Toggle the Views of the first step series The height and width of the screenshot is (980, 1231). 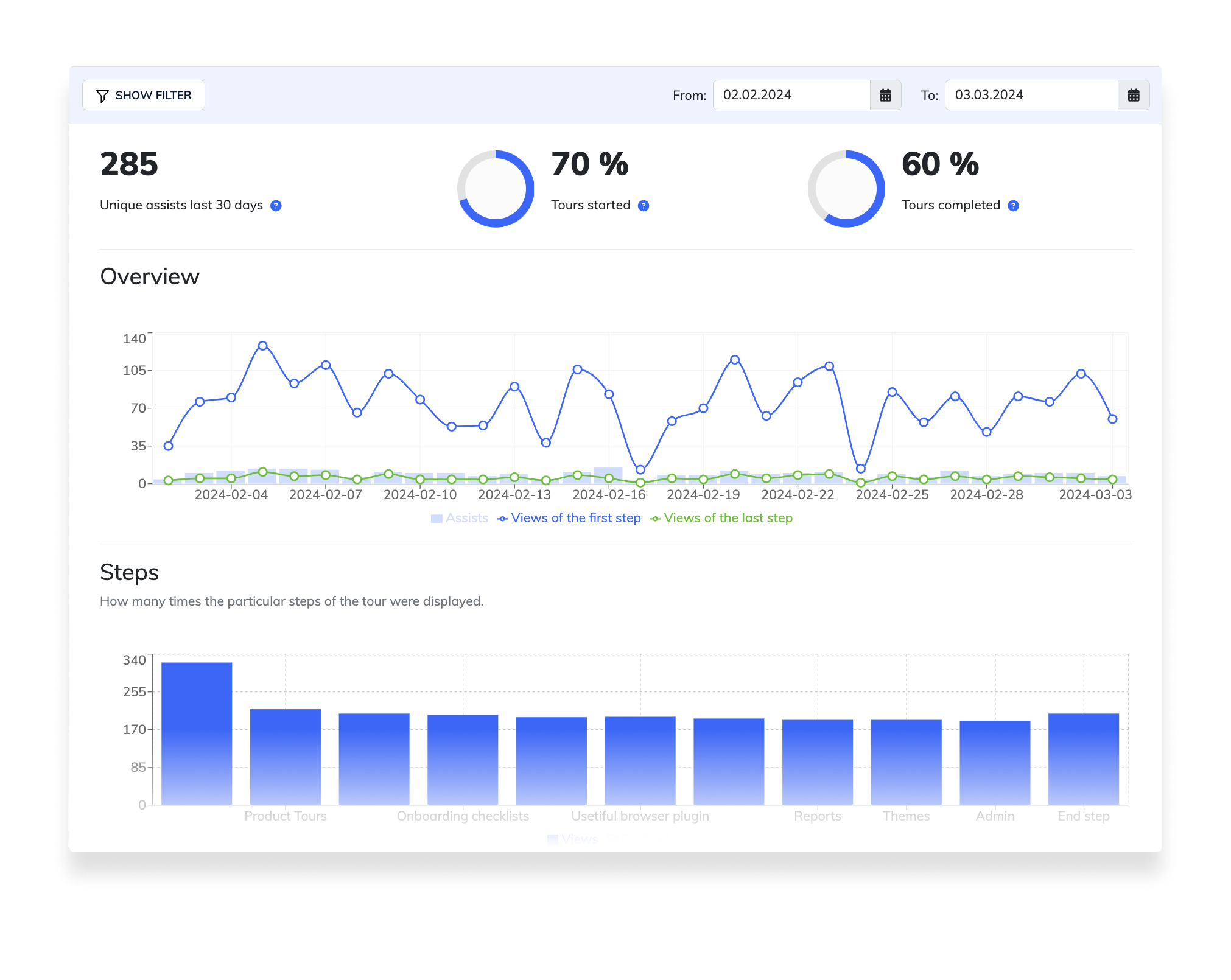click(576, 518)
